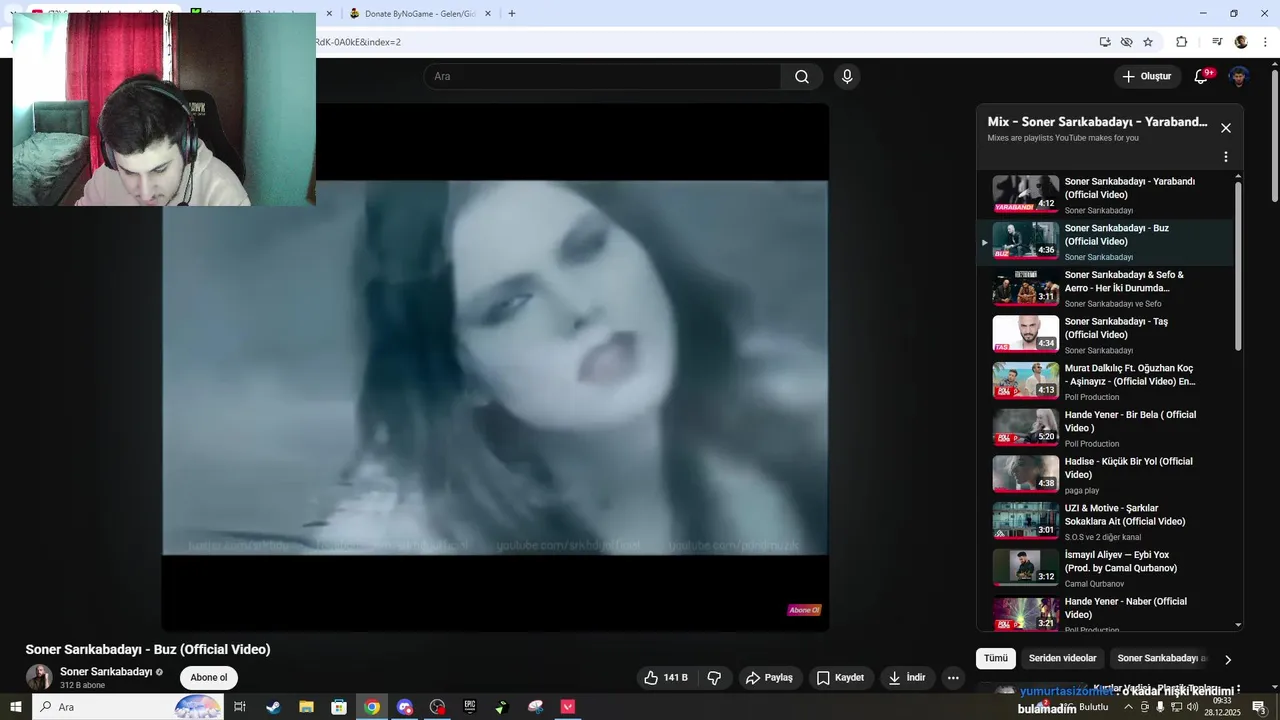Viewport: 1280px width, 720px height.
Task: Play Hande Yener - Bir Bela video
Action: [x=1105, y=428]
